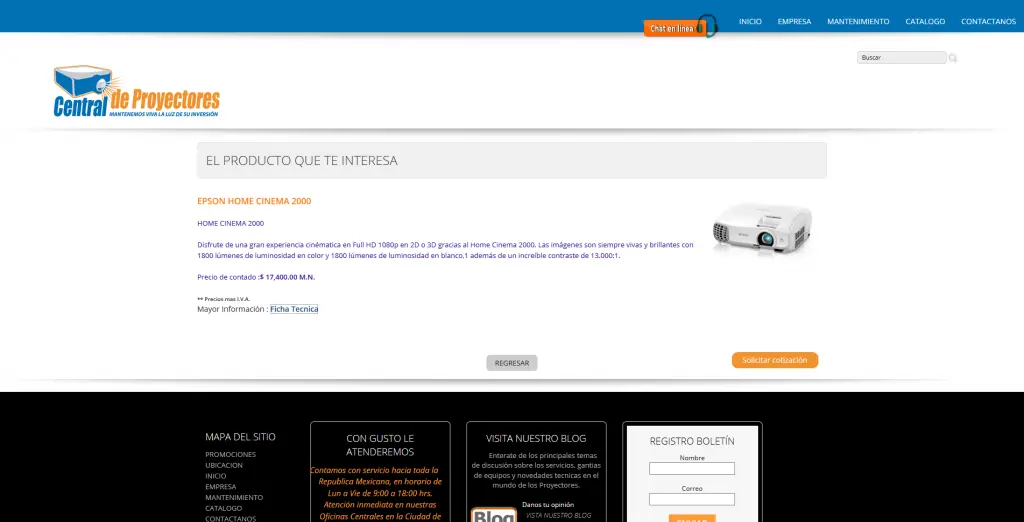
Task: Click the EL PRODUCTO QUE TE INTERESA heading
Action: [302, 161]
